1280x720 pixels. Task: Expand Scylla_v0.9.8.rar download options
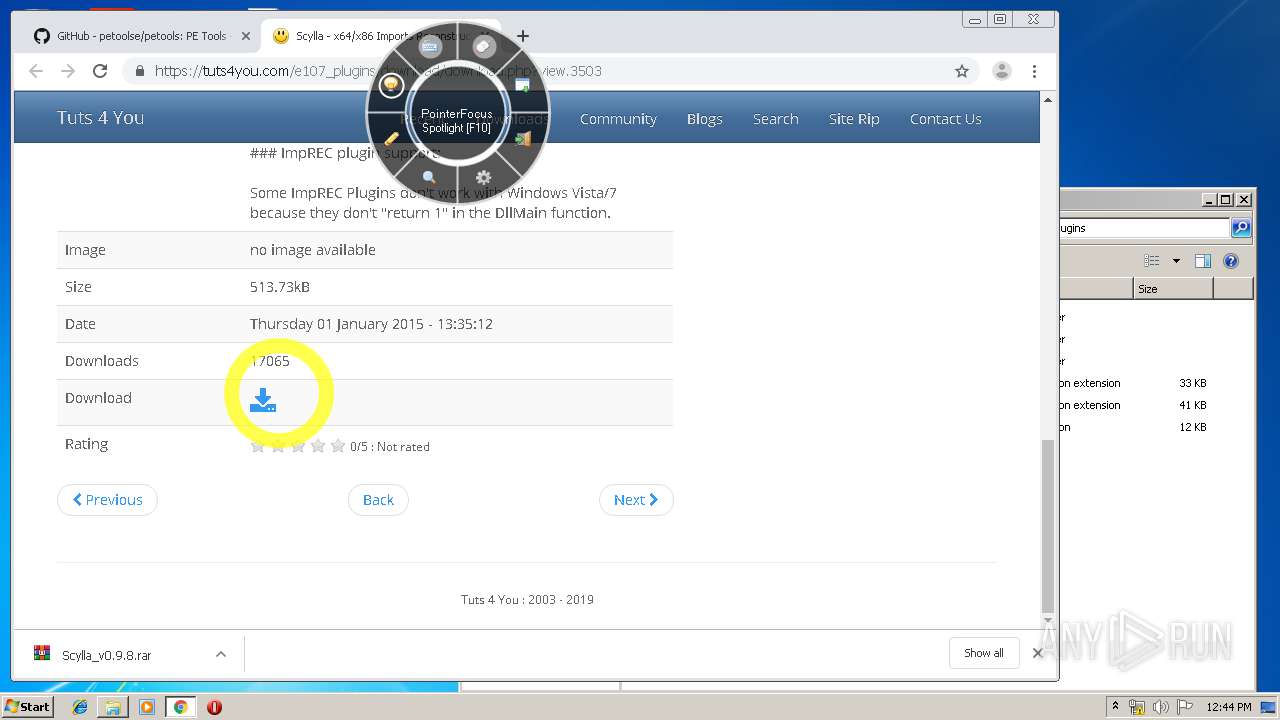(x=220, y=654)
